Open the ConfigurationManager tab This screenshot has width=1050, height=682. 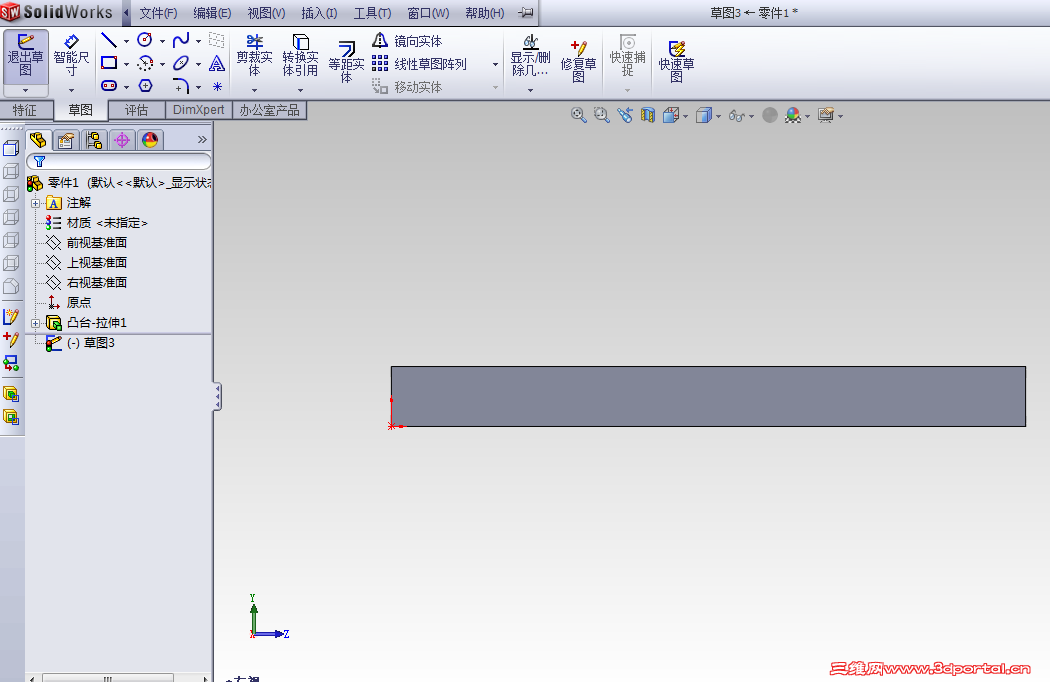94,140
